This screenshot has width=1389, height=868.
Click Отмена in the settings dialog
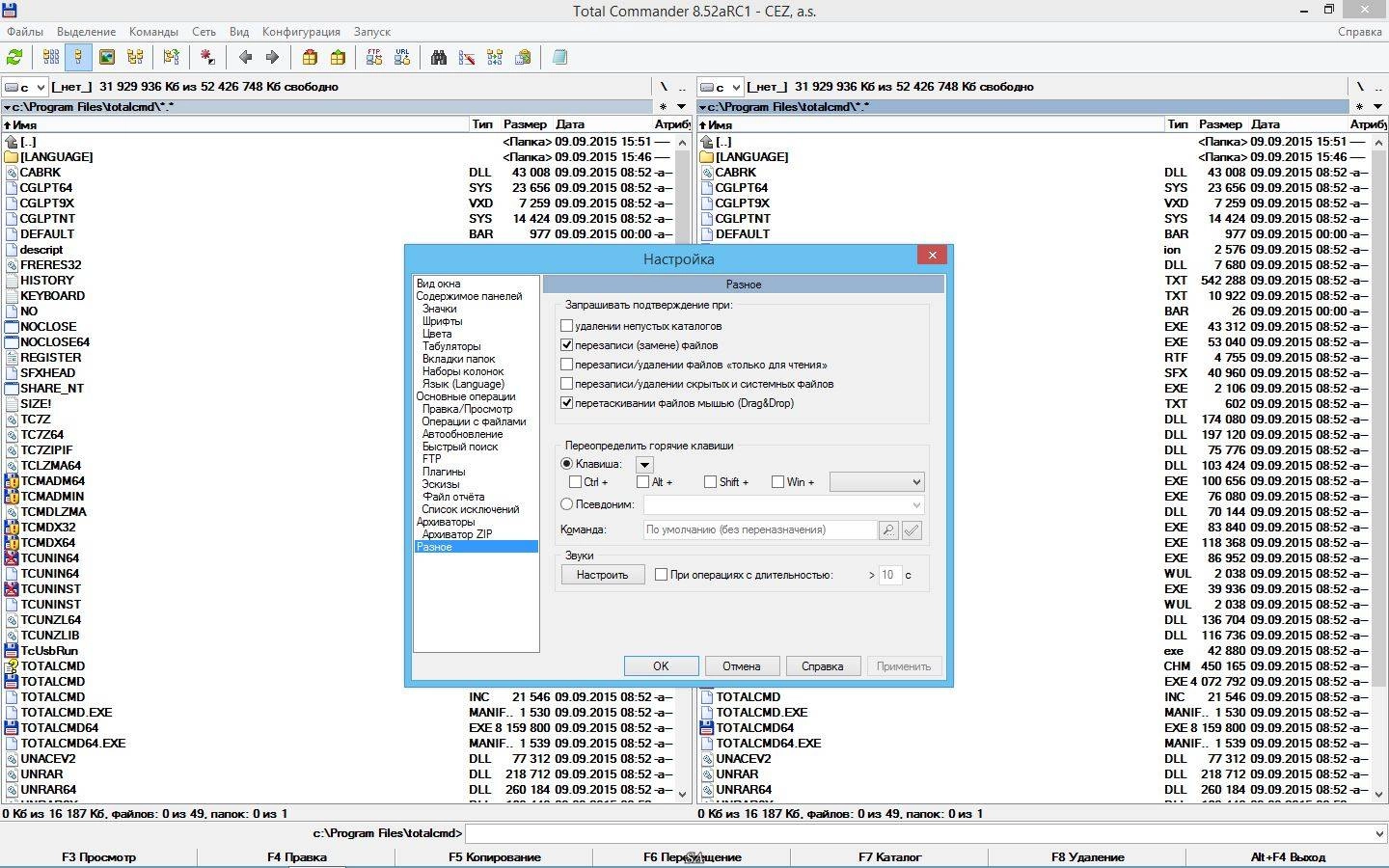tap(742, 666)
